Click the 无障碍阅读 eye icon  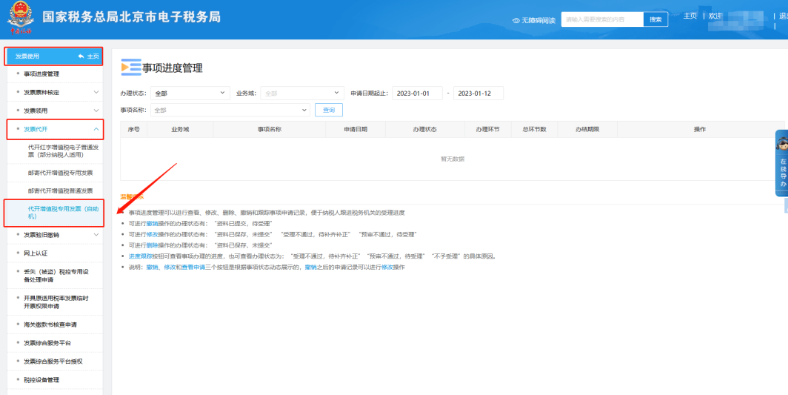[516, 21]
